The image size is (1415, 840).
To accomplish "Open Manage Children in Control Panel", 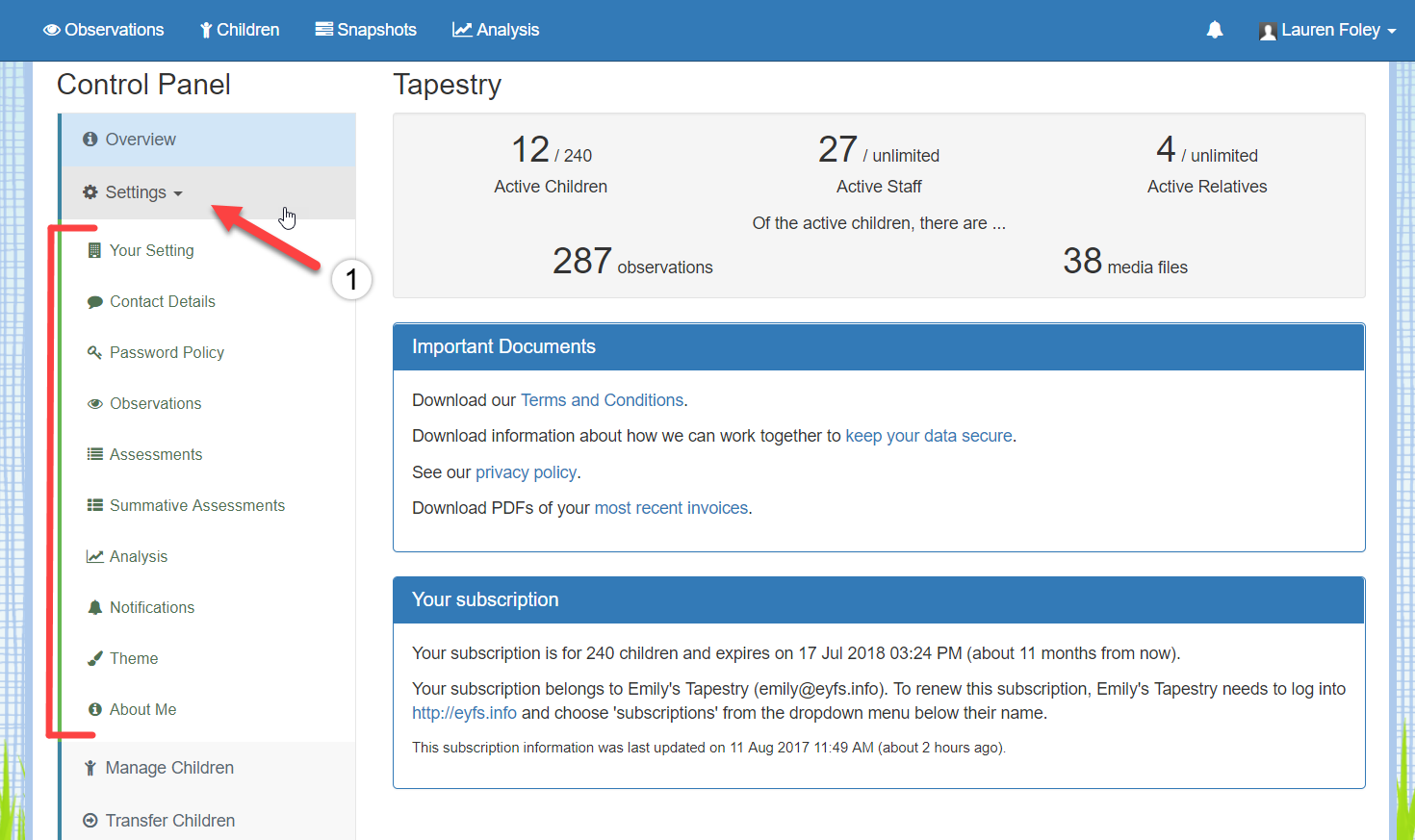I will tap(208, 768).
